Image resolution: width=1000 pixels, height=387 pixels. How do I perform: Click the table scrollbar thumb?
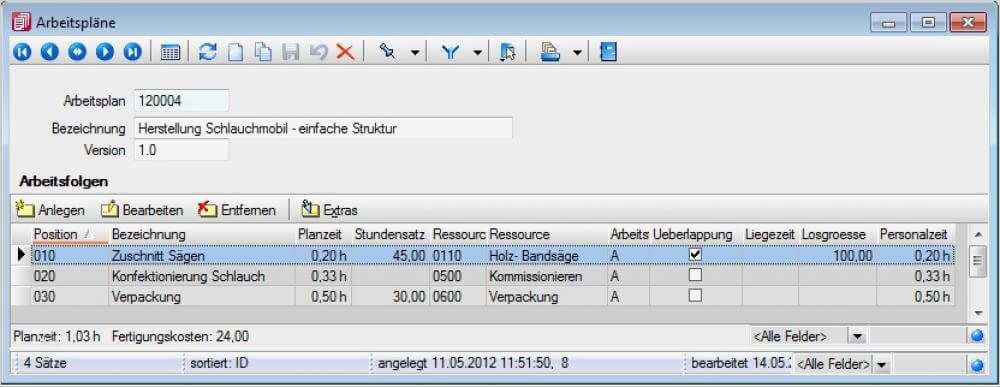coord(978,261)
